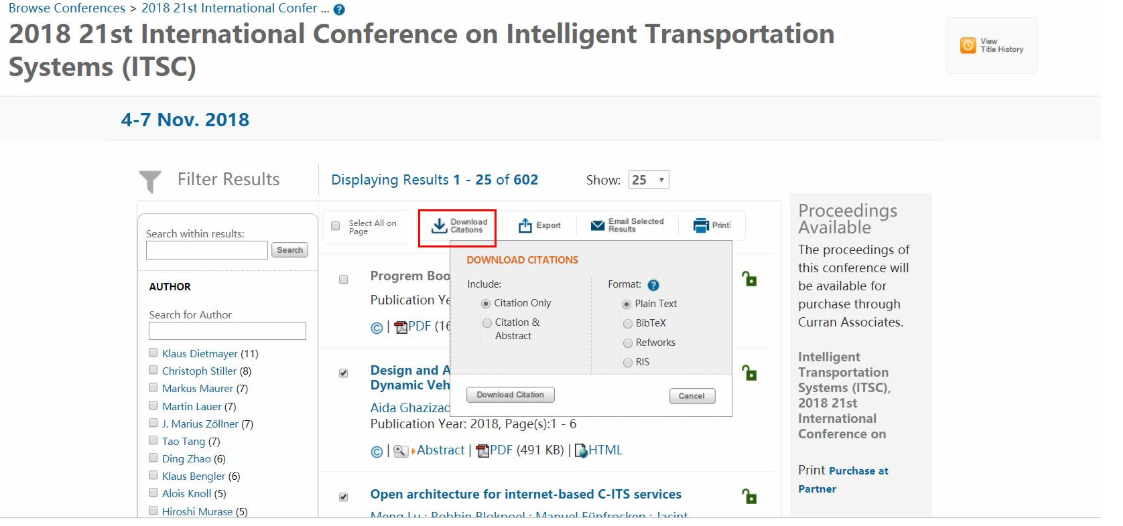
Task: Click the Print icon
Action: pos(701,226)
